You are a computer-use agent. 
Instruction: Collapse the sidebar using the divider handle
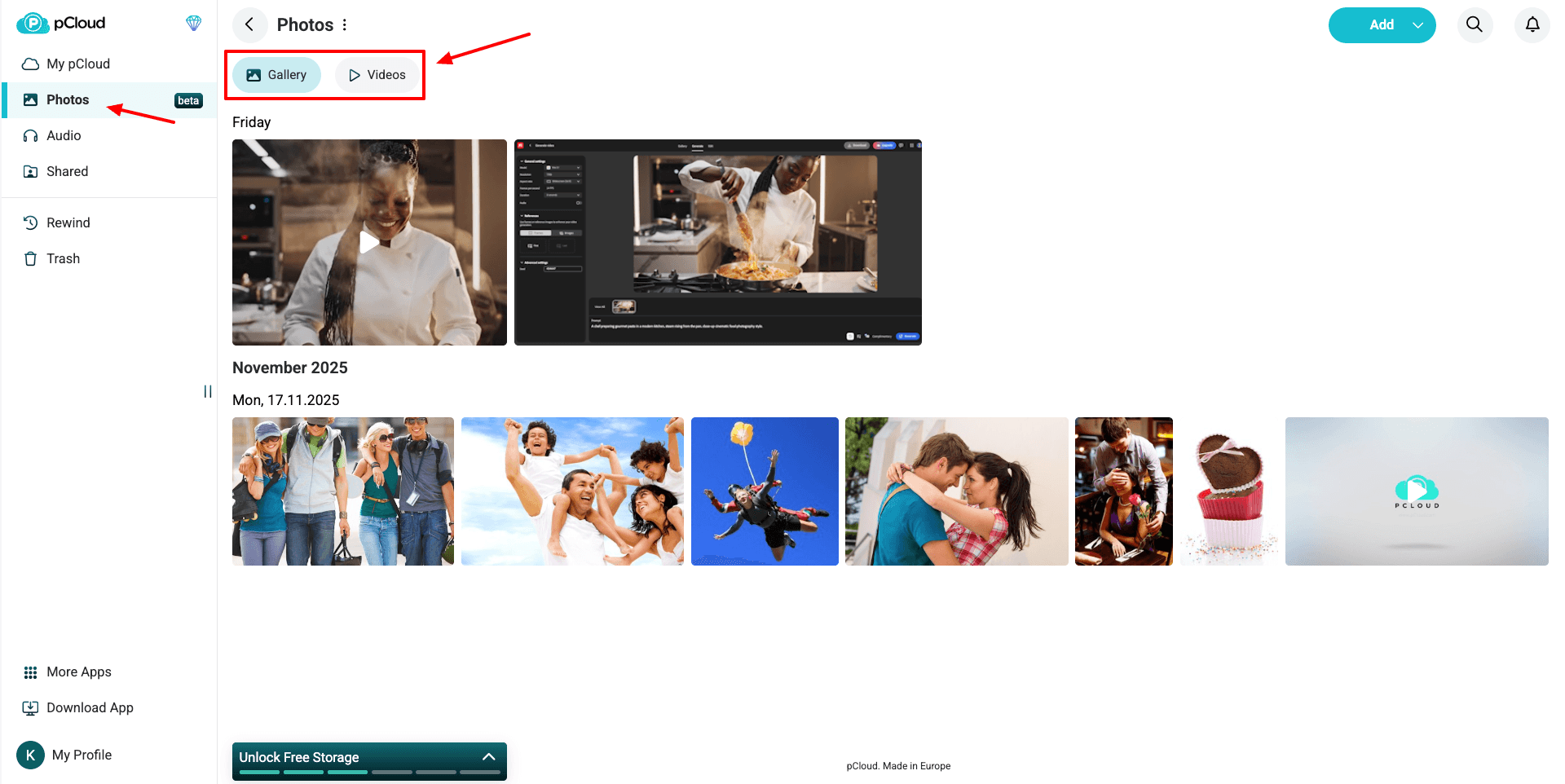tap(208, 391)
